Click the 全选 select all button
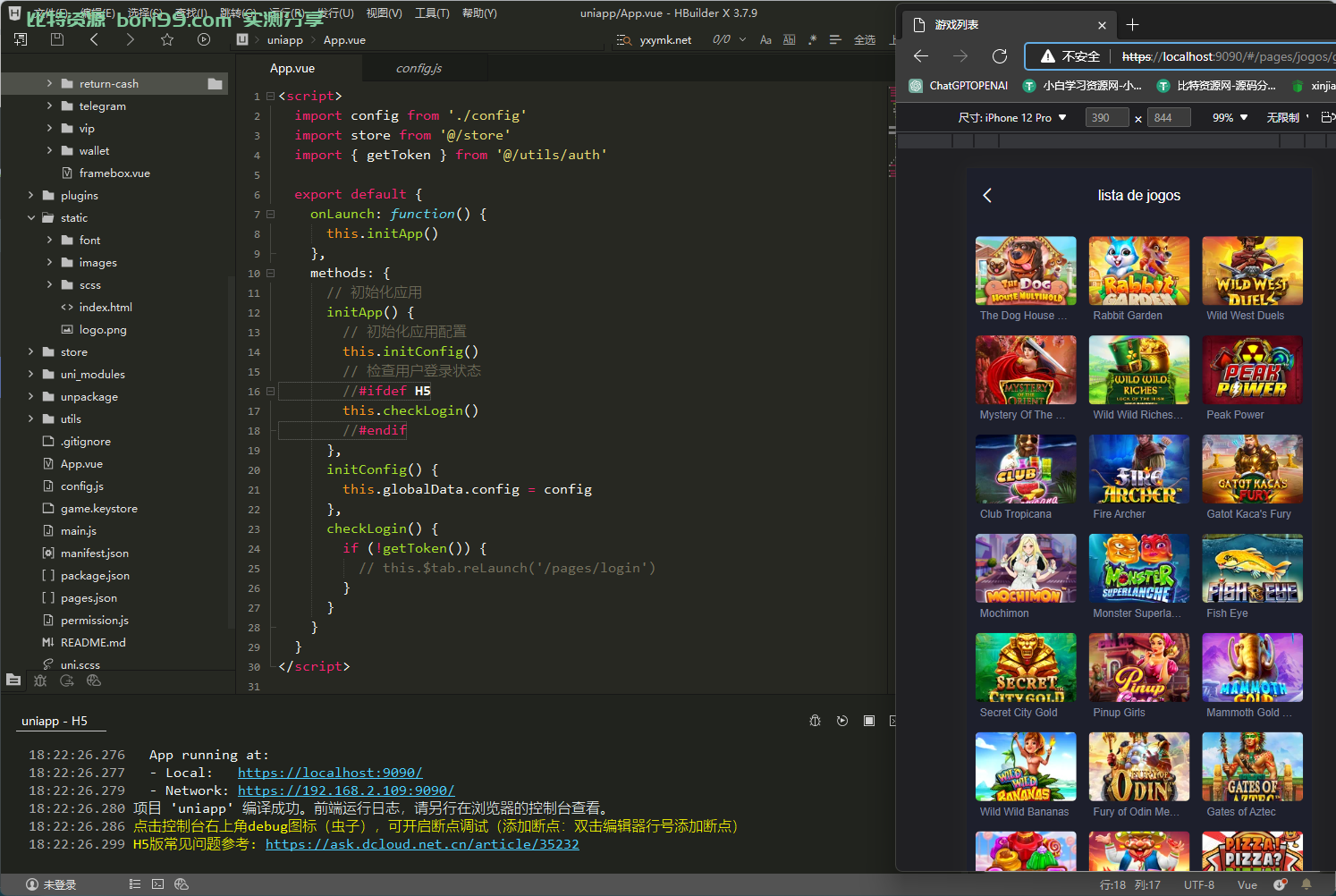 click(865, 39)
